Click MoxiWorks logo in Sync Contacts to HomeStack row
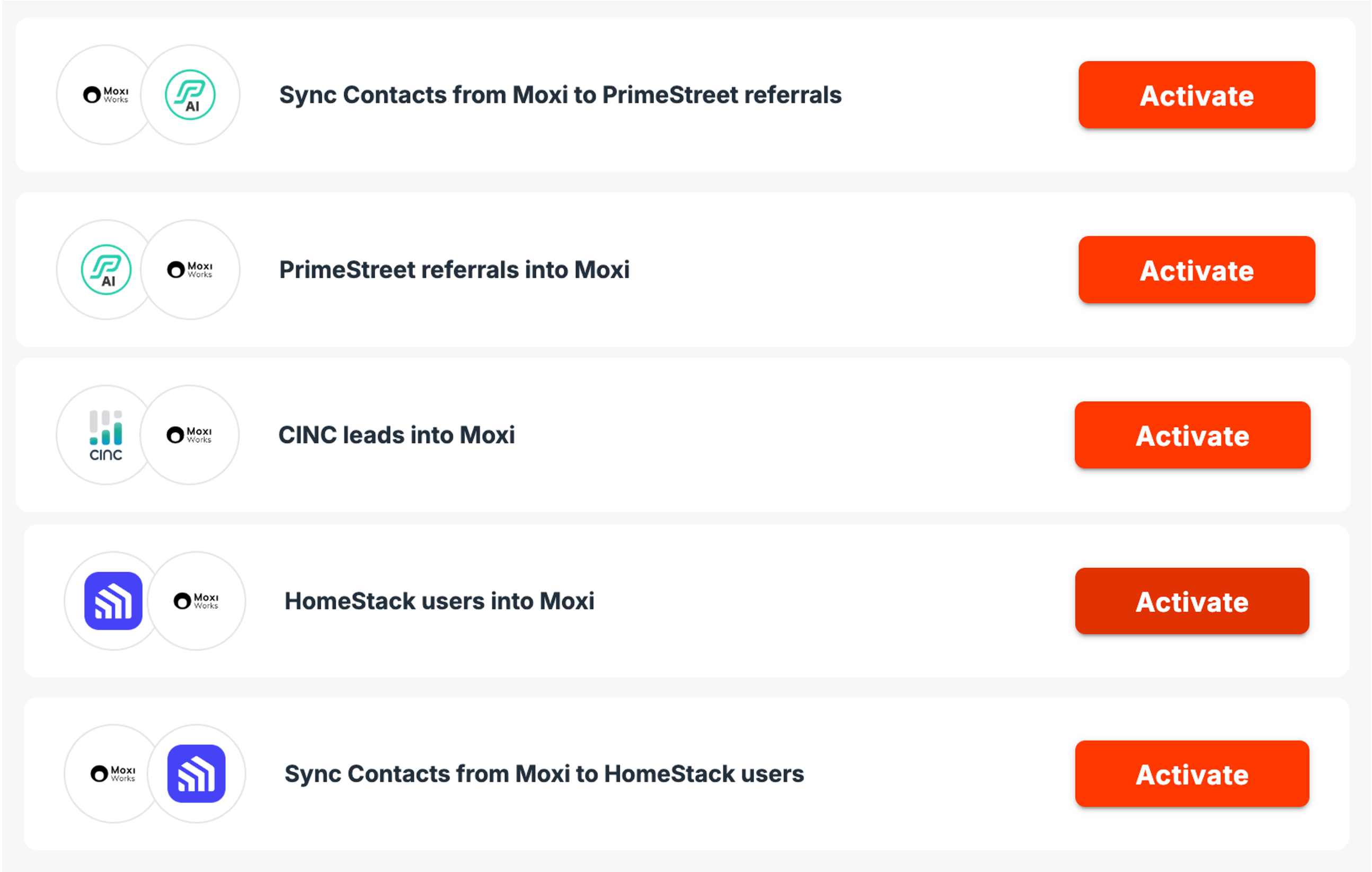This screenshot has height=872, width=1372. (x=113, y=773)
